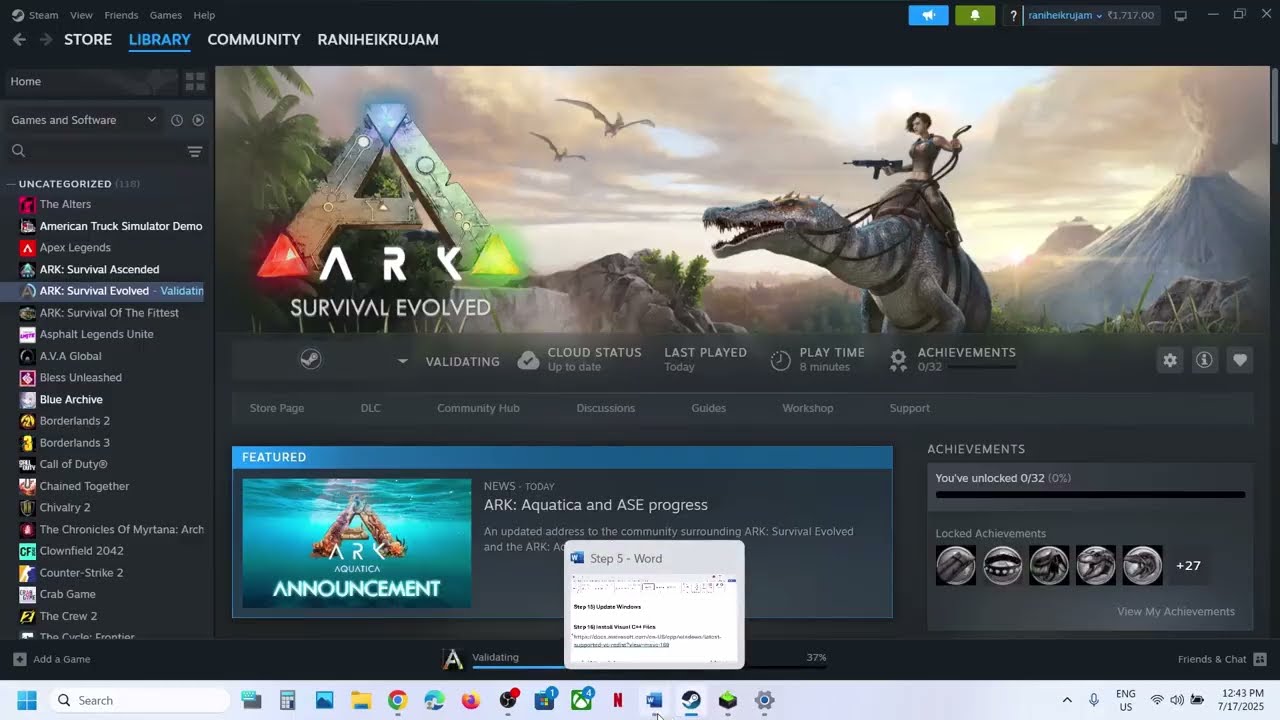The height and width of the screenshot is (720, 1280).
Task: Open the Windows Start menu
Action: (27, 700)
